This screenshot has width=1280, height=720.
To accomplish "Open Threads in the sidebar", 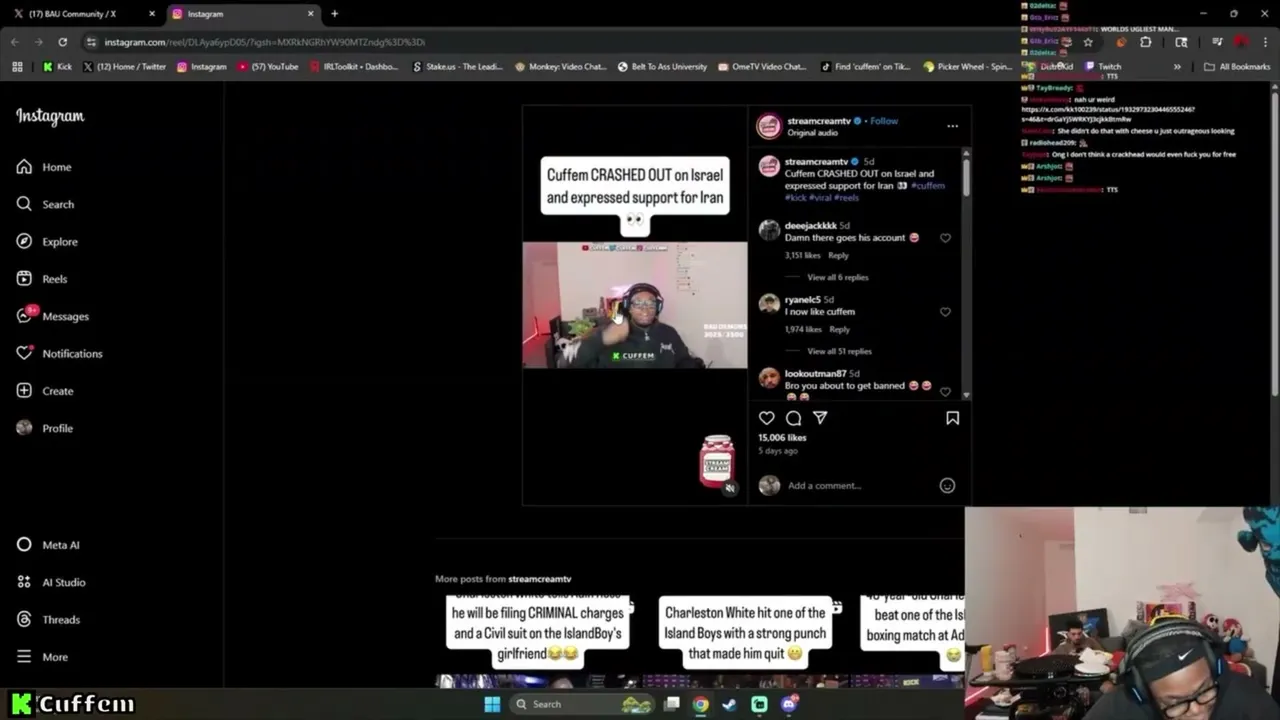I will [48, 620].
